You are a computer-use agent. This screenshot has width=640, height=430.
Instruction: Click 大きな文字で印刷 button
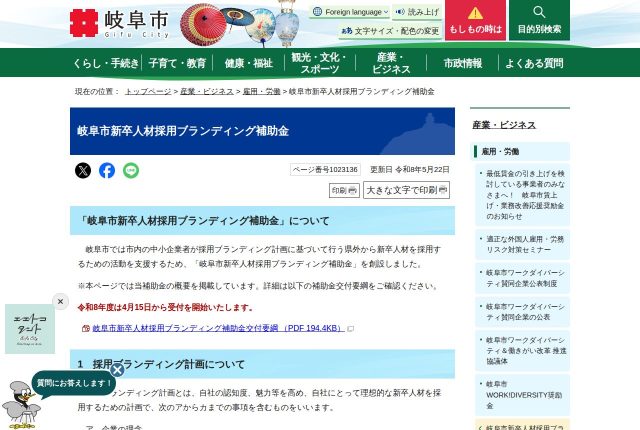[407, 190]
